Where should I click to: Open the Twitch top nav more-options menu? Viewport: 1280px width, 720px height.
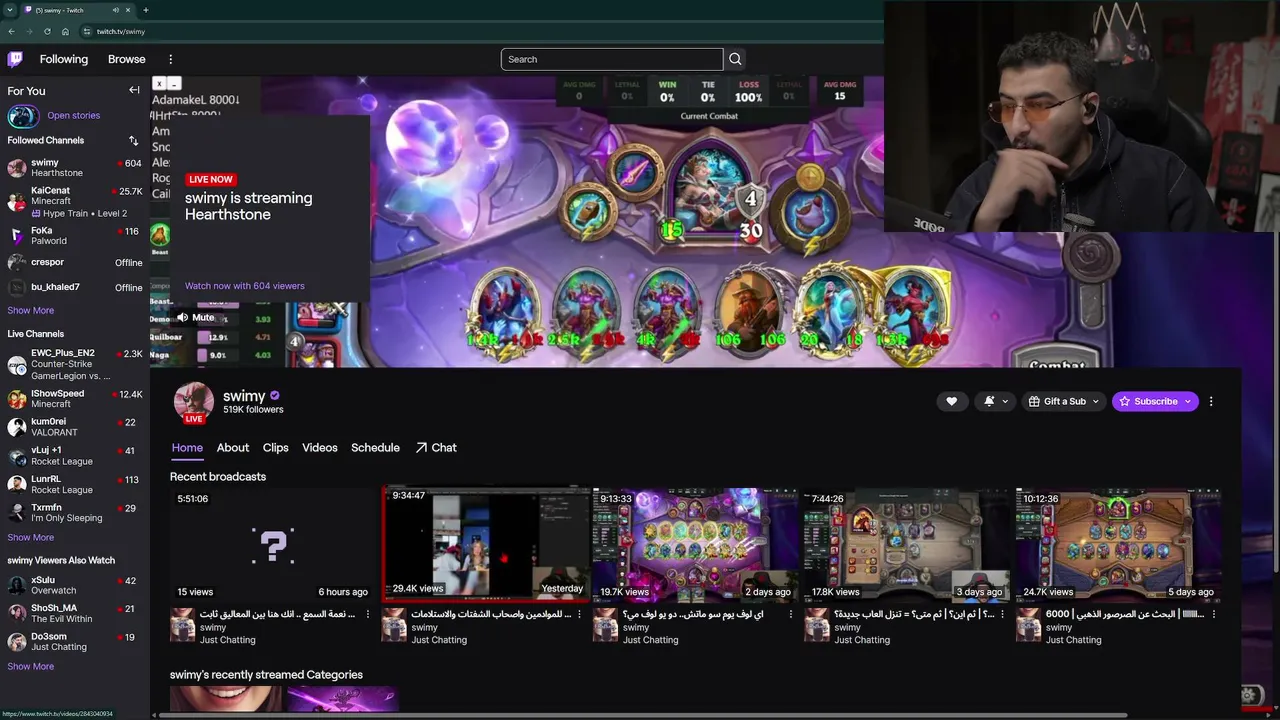tap(170, 59)
